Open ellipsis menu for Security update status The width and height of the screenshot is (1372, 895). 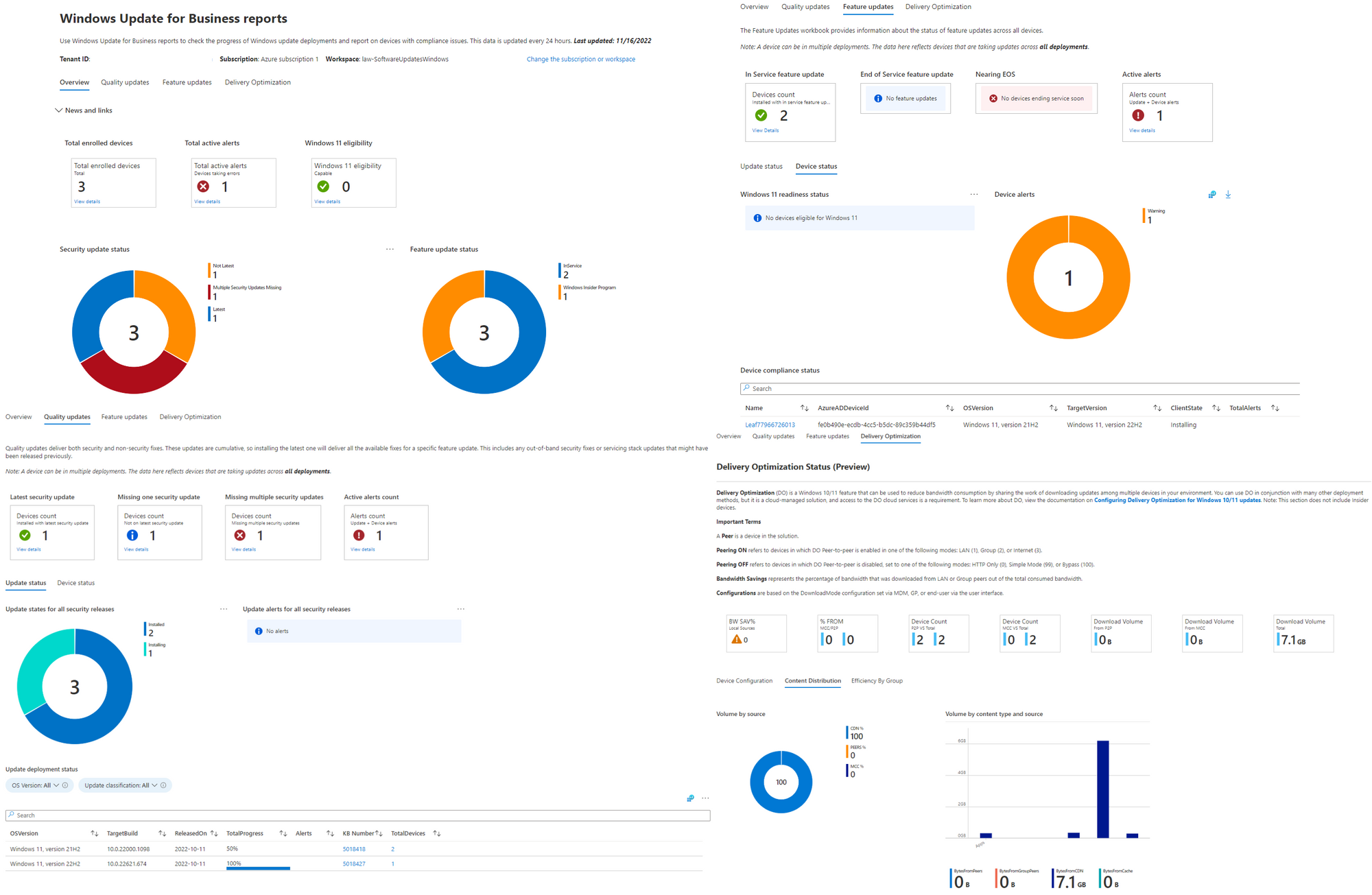coord(390,250)
